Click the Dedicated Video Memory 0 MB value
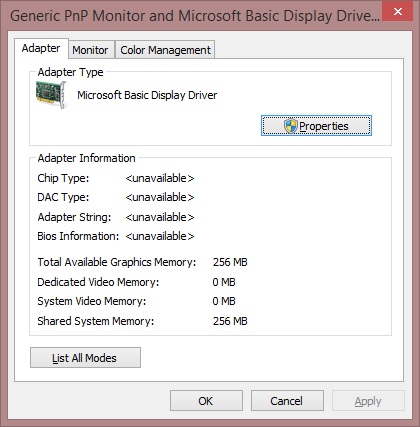Viewport: 420px width, 427px height. 224,282
